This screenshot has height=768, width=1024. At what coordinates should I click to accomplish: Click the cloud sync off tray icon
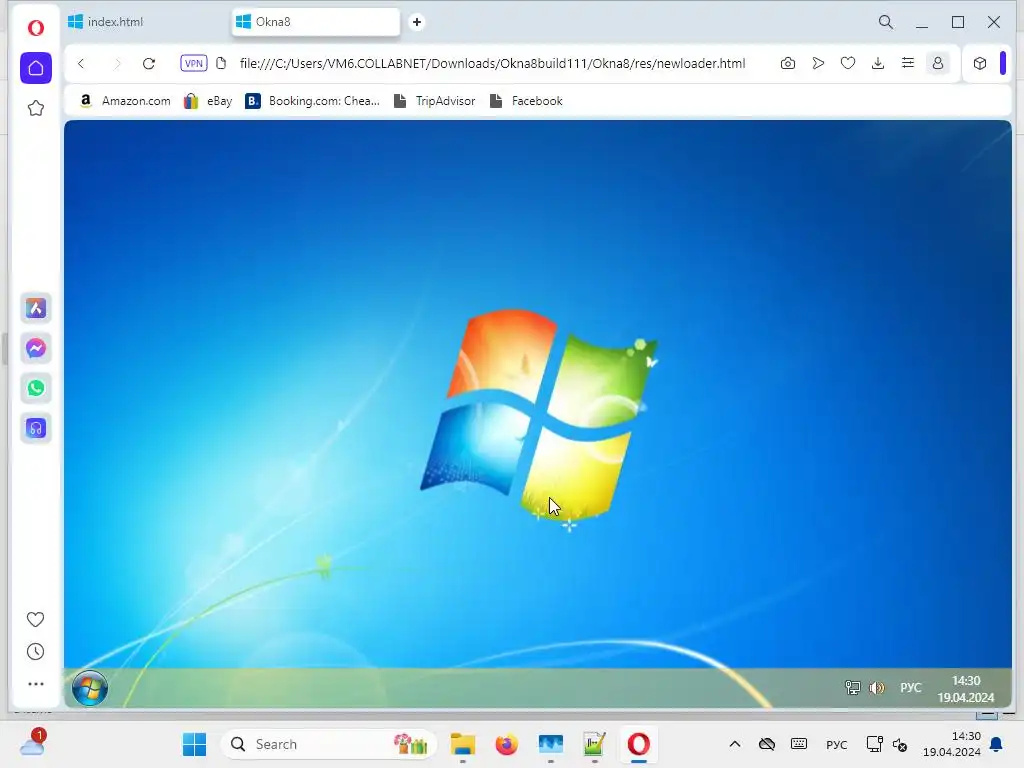pyautogui.click(x=767, y=744)
